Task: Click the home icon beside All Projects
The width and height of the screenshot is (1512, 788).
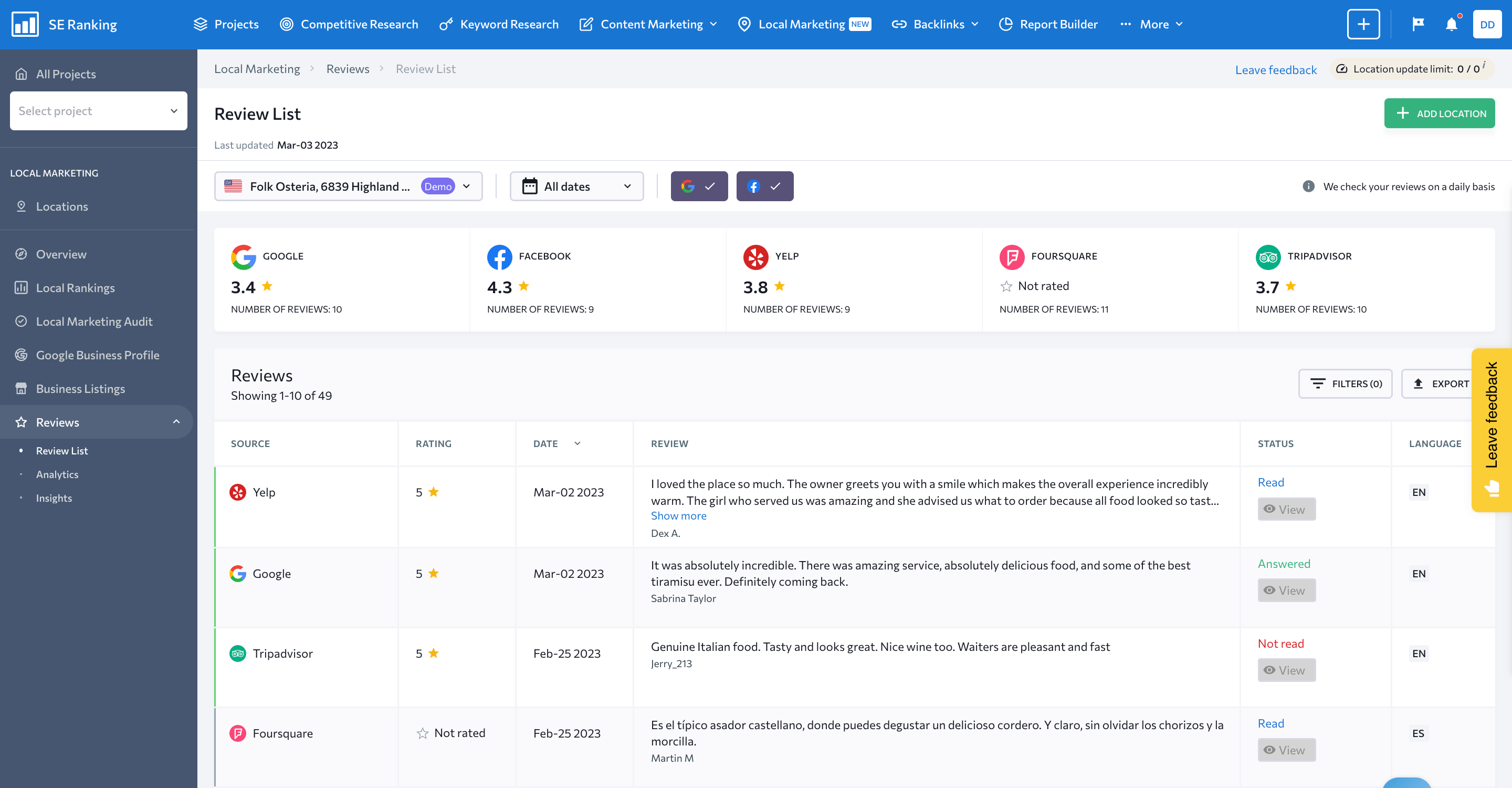Action: (21, 74)
